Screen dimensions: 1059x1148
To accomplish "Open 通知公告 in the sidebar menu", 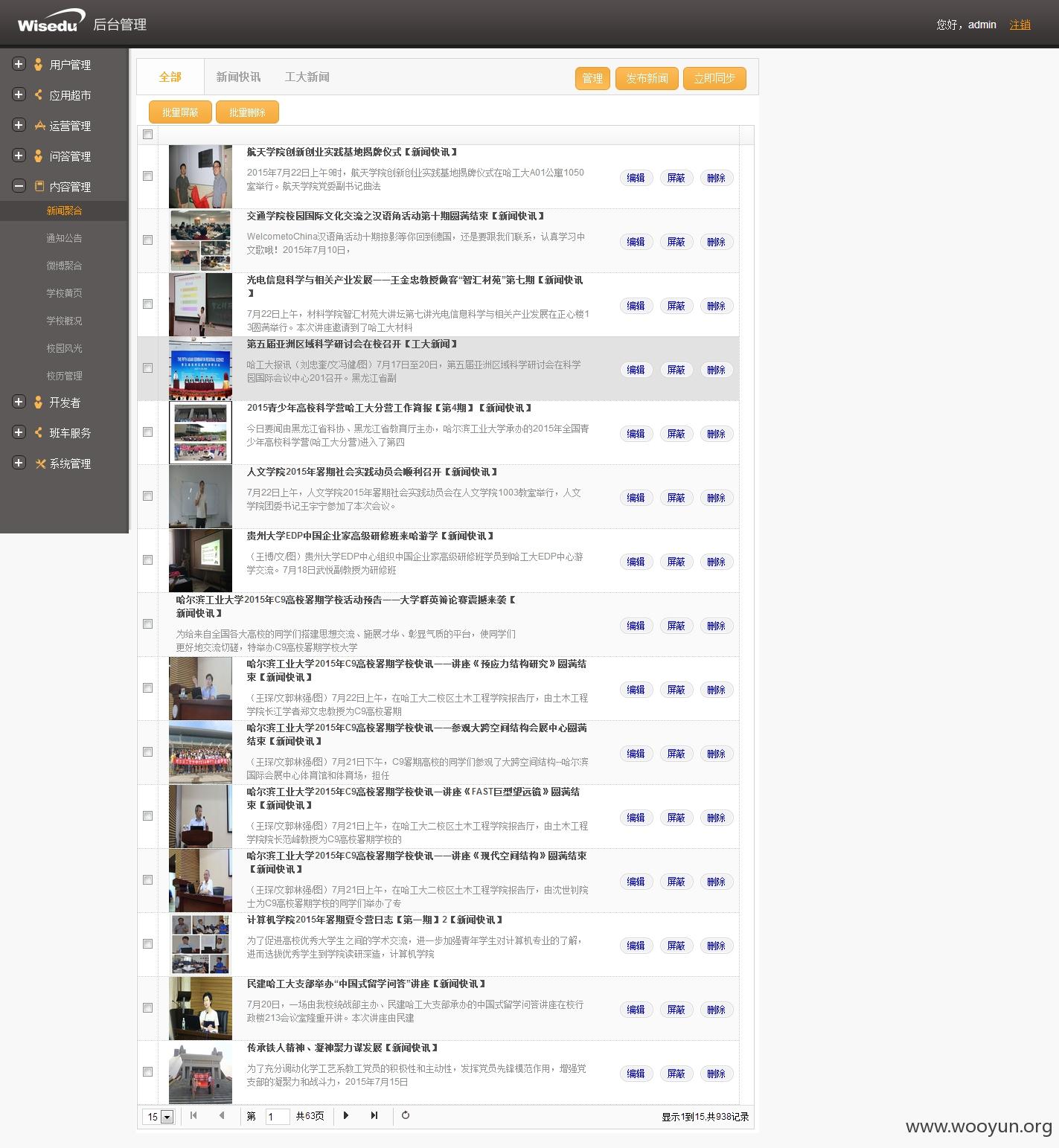I will [64, 238].
